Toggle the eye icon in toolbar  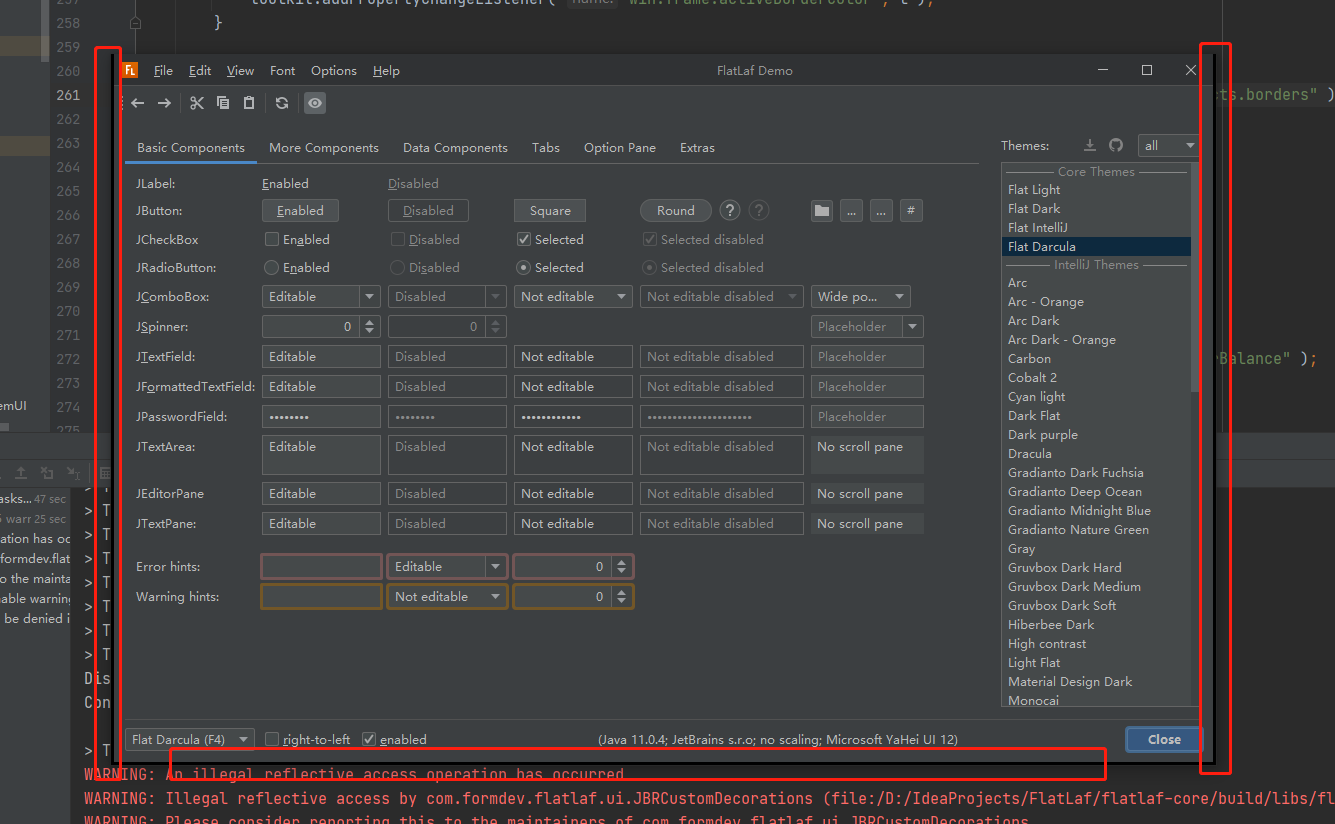coord(315,103)
